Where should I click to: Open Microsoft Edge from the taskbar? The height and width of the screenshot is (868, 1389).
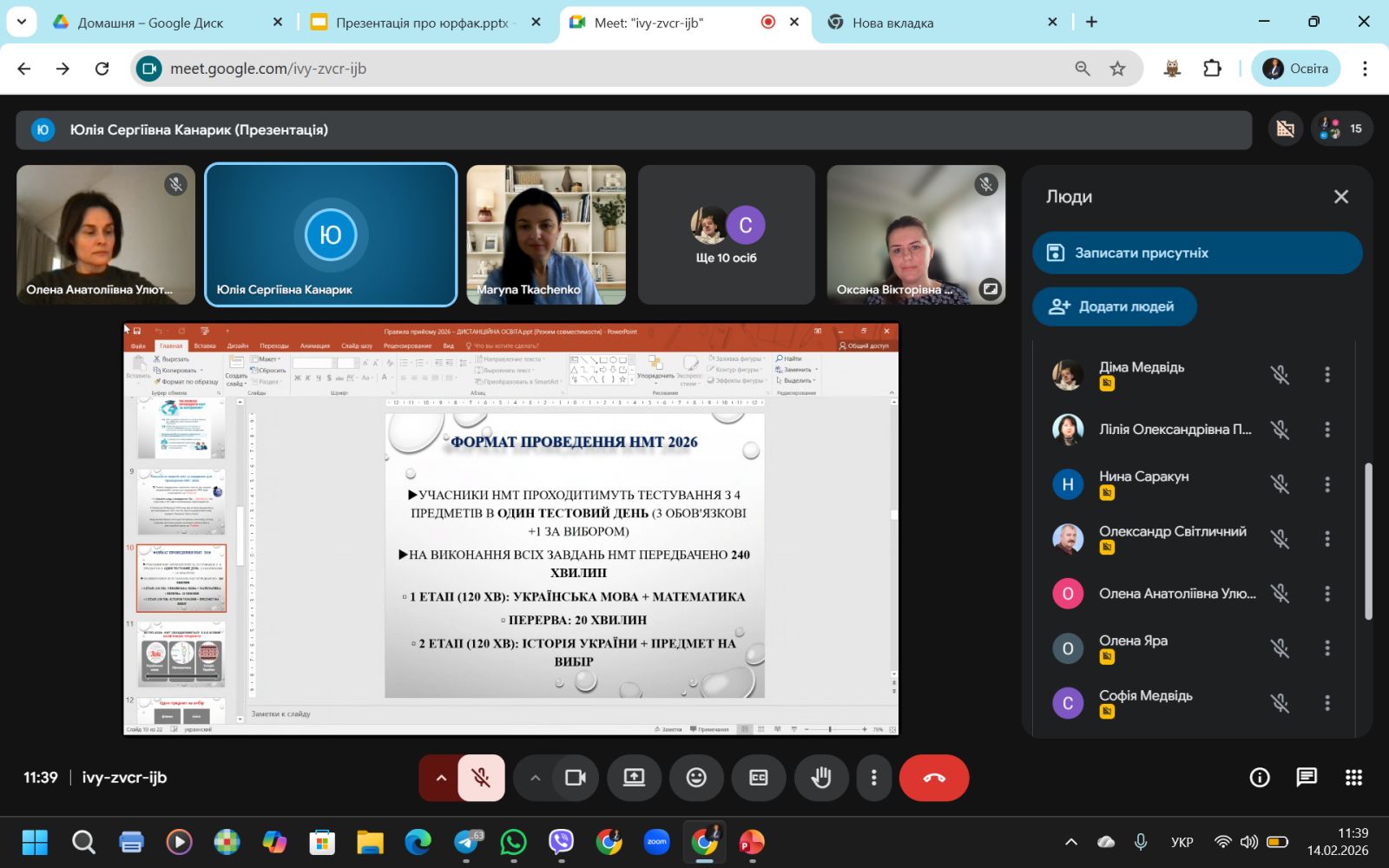[418, 842]
